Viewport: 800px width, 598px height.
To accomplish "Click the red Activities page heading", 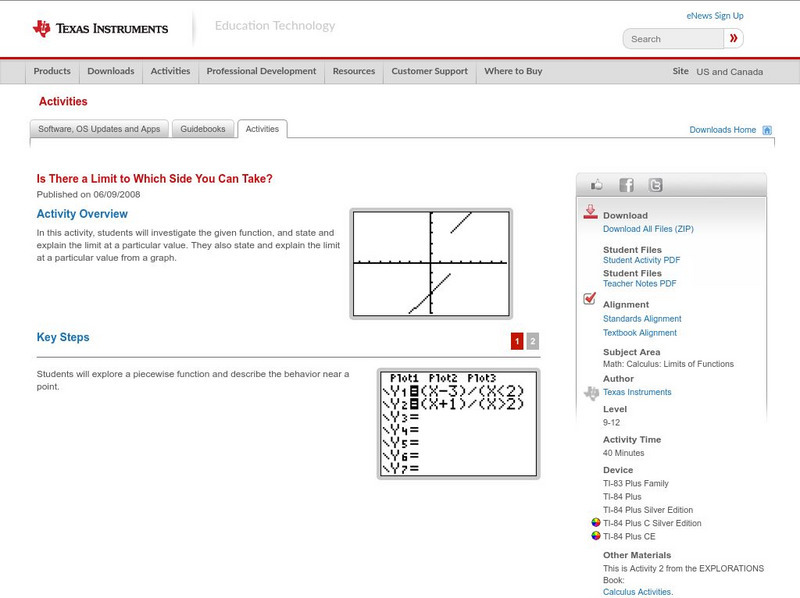I will click(63, 102).
